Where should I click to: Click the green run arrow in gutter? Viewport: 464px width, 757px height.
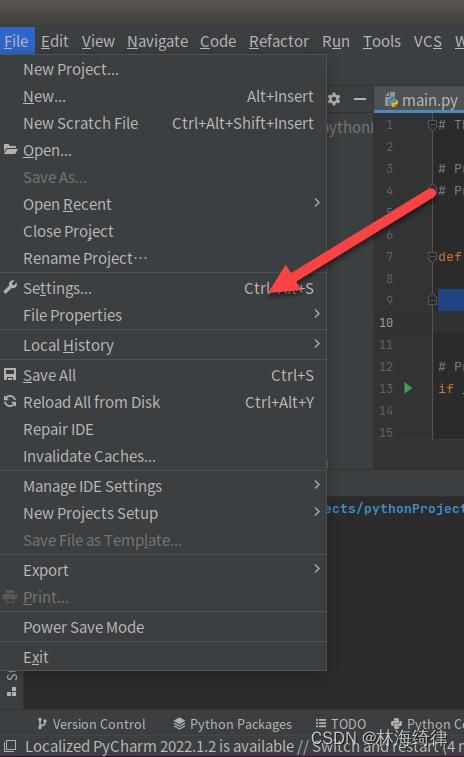pyautogui.click(x=408, y=388)
